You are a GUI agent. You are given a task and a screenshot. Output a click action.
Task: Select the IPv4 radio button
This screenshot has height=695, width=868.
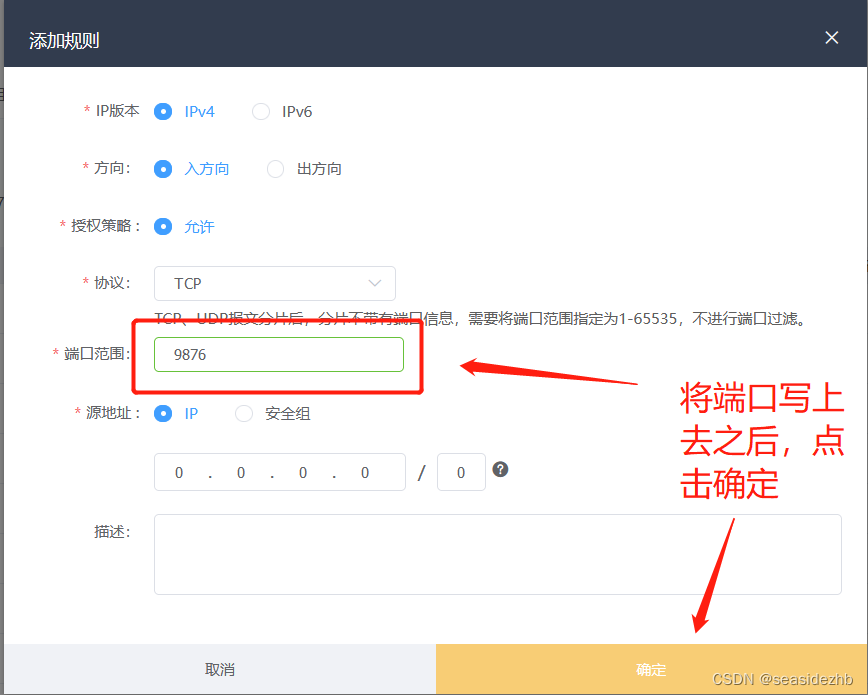click(x=163, y=111)
